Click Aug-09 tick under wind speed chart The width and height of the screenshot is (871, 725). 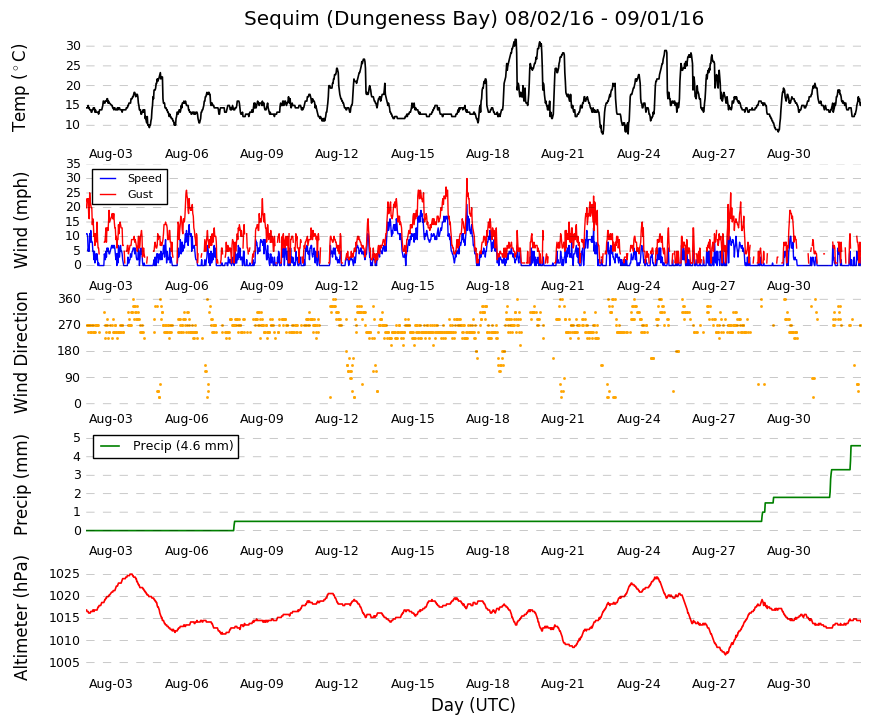click(x=262, y=286)
